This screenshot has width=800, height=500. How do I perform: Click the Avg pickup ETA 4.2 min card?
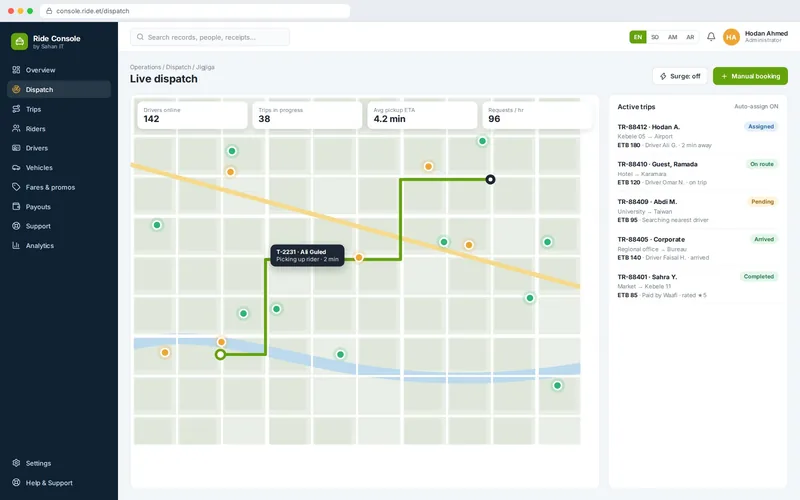click(422, 115)
